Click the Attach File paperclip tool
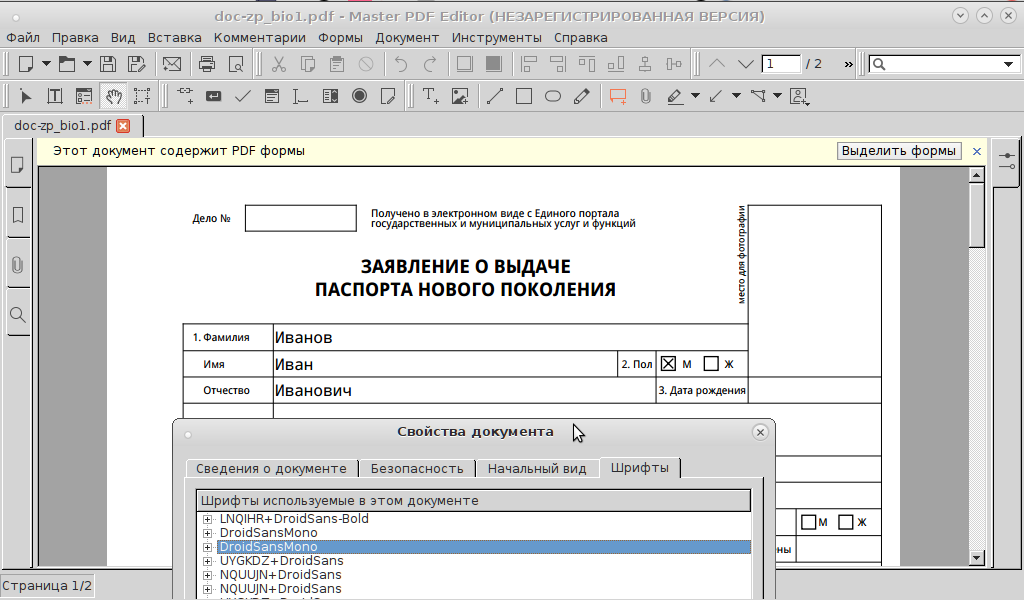This screenshot has height=600, width=1024. coord(646,96)
